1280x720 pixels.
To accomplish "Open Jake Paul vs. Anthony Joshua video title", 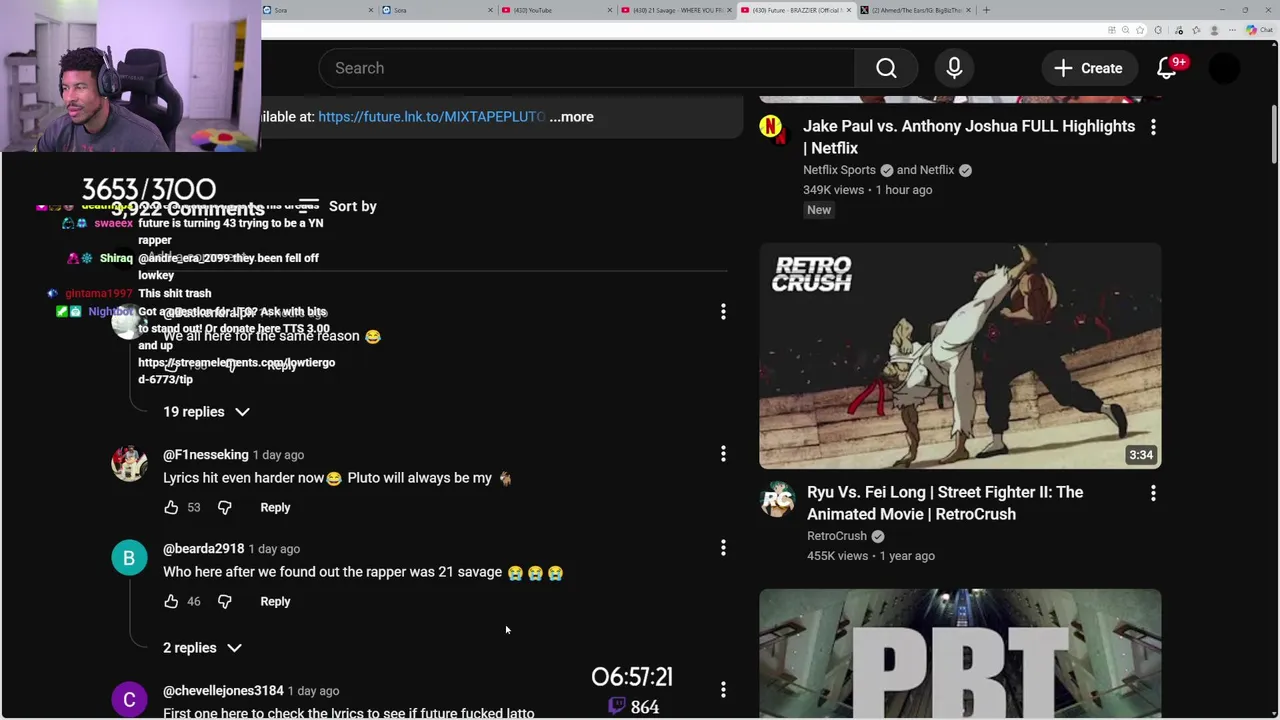I will coord(969,137).
